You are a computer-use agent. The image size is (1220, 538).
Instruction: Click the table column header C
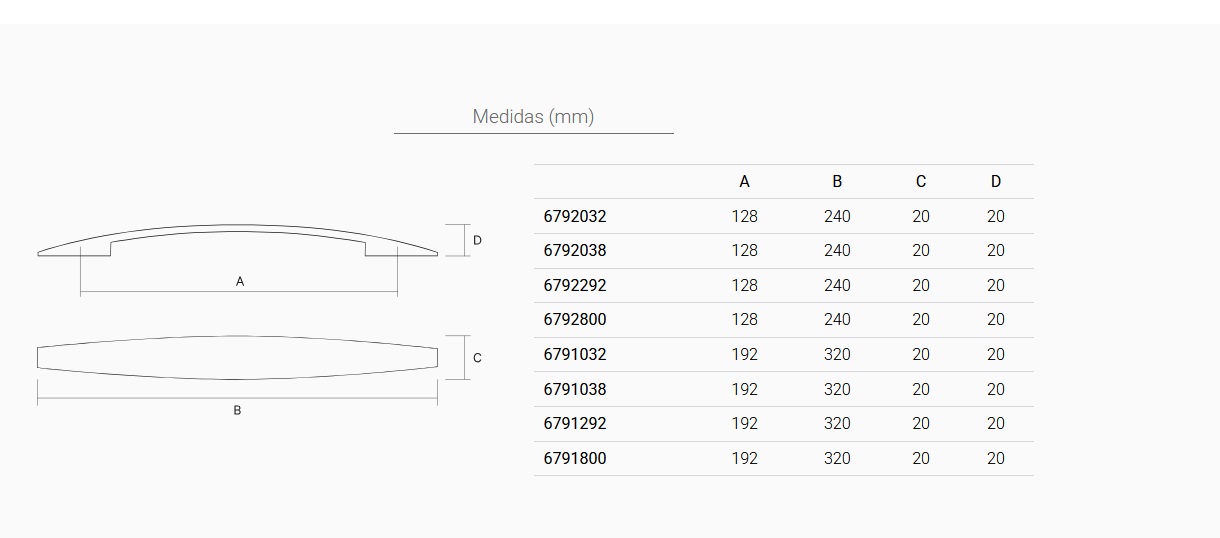[921, 182]
